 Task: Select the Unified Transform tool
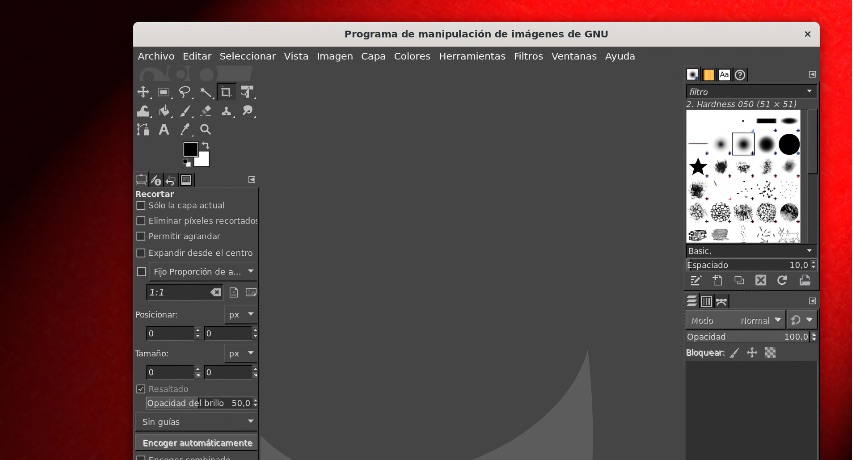click(x=247, y=92)
